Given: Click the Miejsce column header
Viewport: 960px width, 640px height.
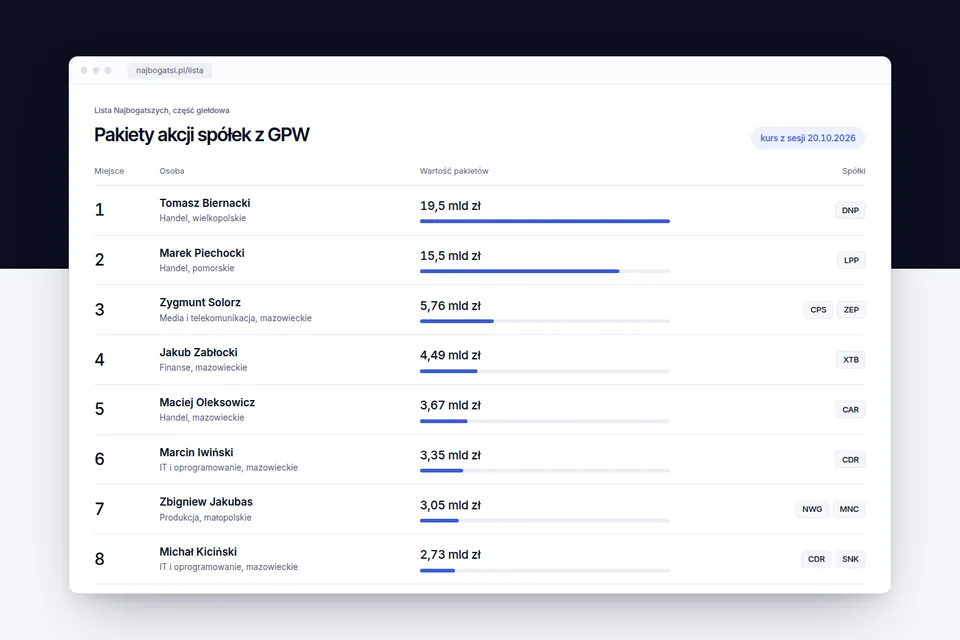Looking at the screenshot, I should (109, 171).
